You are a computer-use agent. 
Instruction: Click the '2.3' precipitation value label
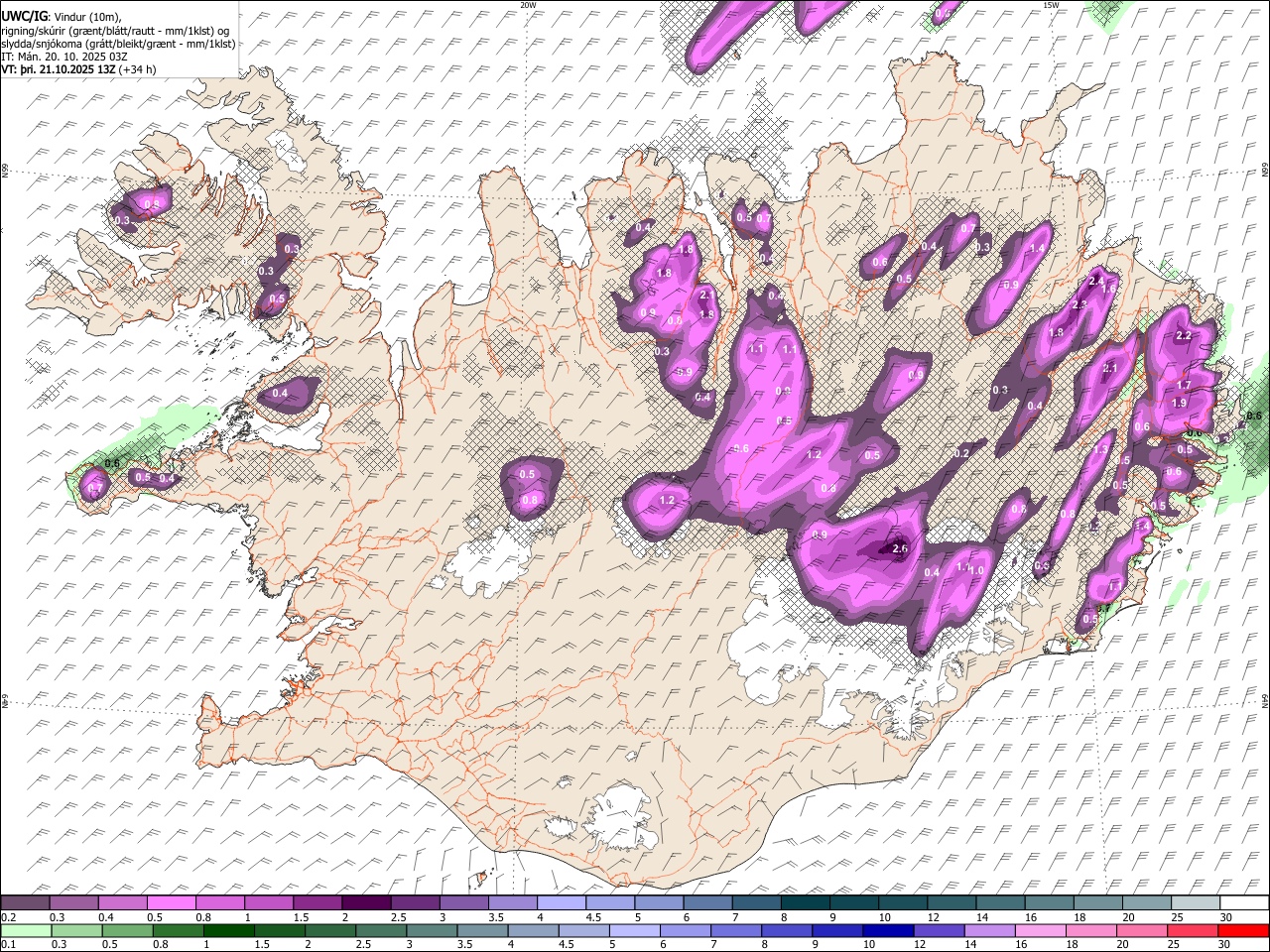[1079, 305]
